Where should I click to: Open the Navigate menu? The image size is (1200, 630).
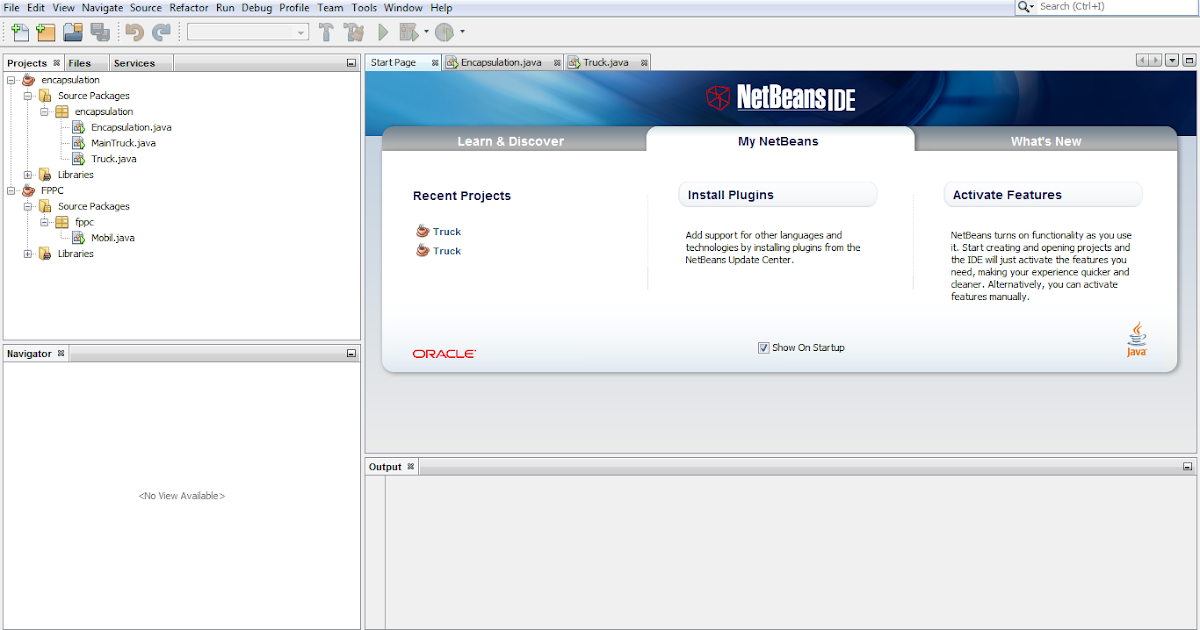(x=102, y=7)
